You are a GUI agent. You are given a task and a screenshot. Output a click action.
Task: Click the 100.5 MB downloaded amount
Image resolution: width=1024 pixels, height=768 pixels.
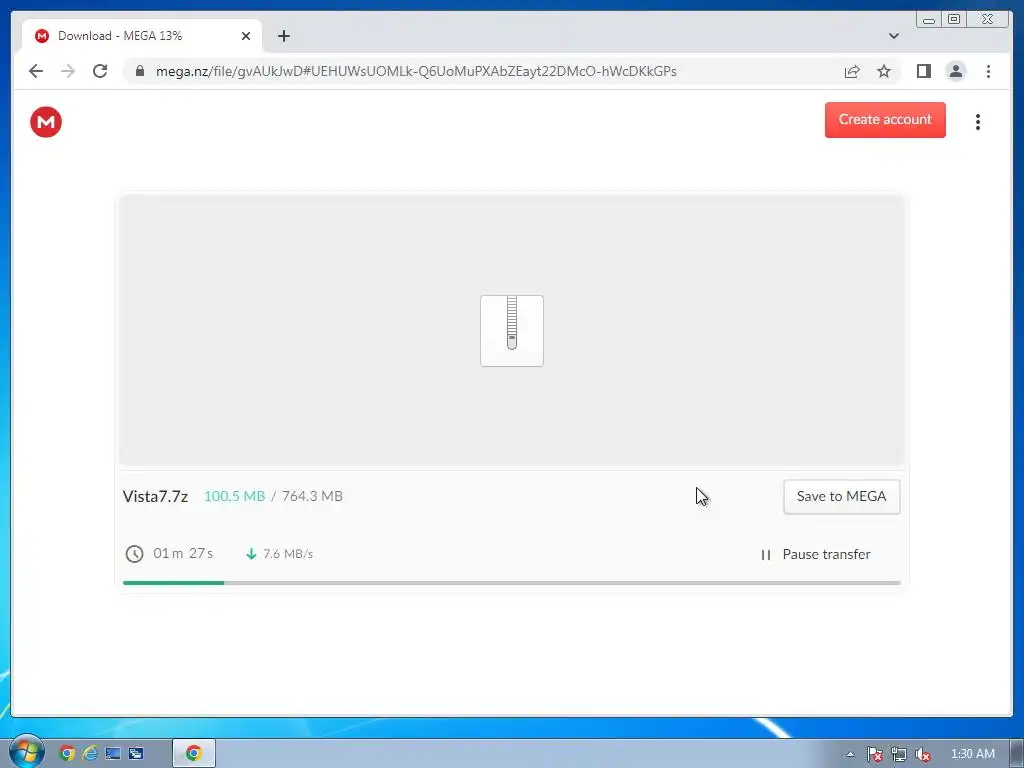point(234,496)
